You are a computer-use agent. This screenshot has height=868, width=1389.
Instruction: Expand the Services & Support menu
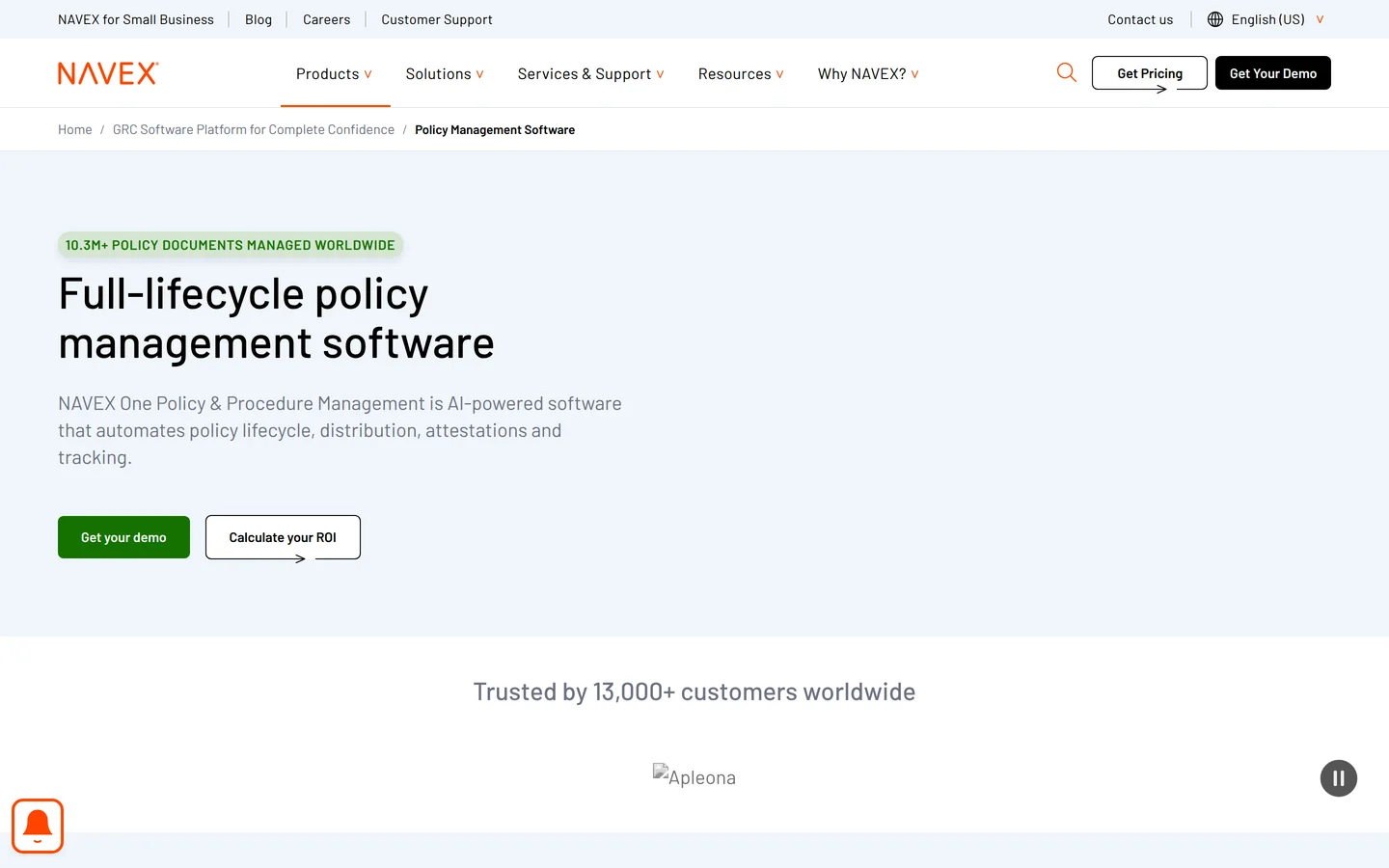pos(591,73)
